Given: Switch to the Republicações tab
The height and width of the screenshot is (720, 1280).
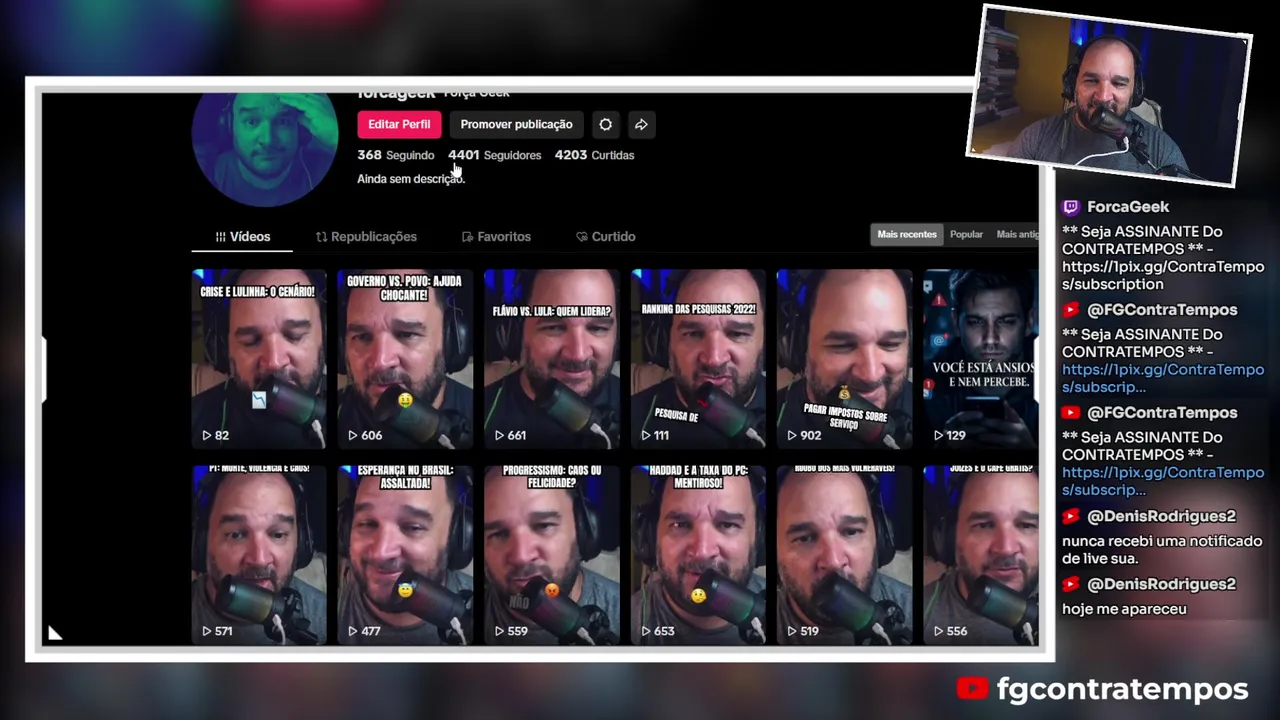Looking at the screenshot, I should pyautogui.click(x=366, y=237).
